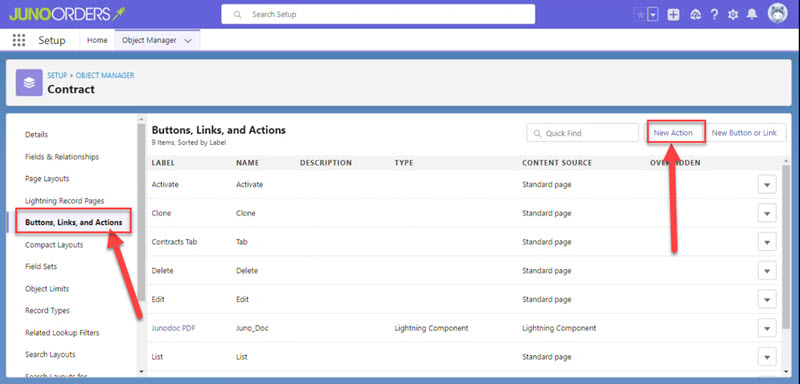Open Page Layouts in the sidebar

coord(47,178)
